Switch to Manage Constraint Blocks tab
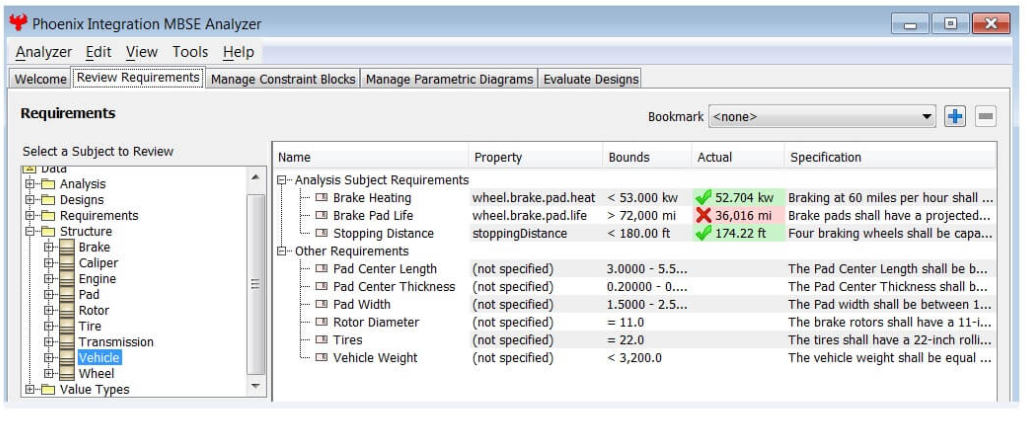 (x=283, y=79)
